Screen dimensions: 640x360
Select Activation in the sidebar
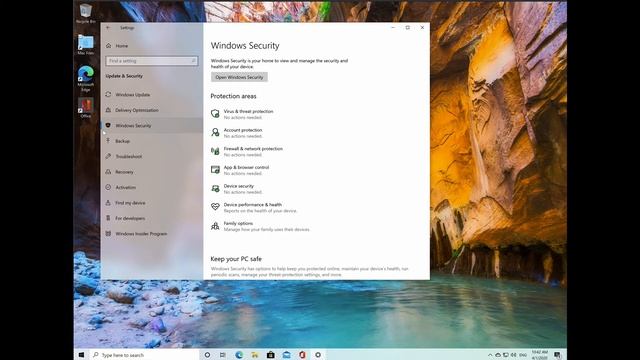[152, 188]
